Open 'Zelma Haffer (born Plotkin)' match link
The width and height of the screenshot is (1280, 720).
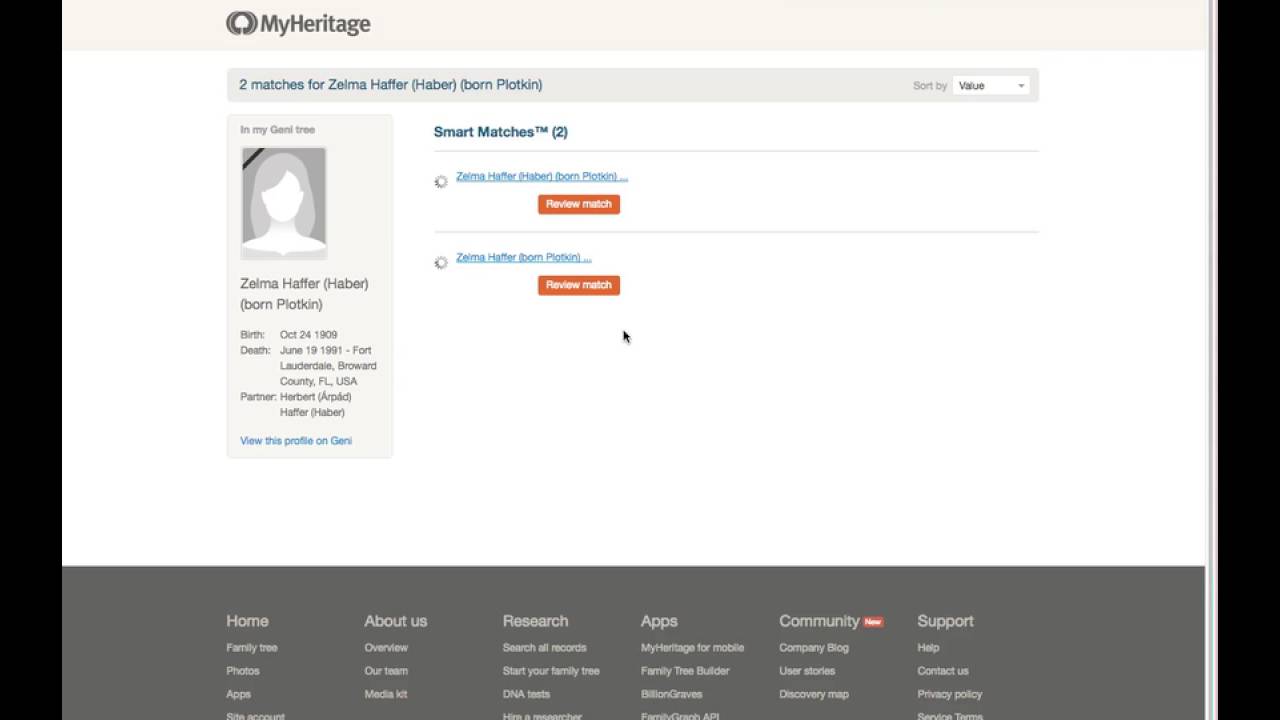[x=524, y=258]
